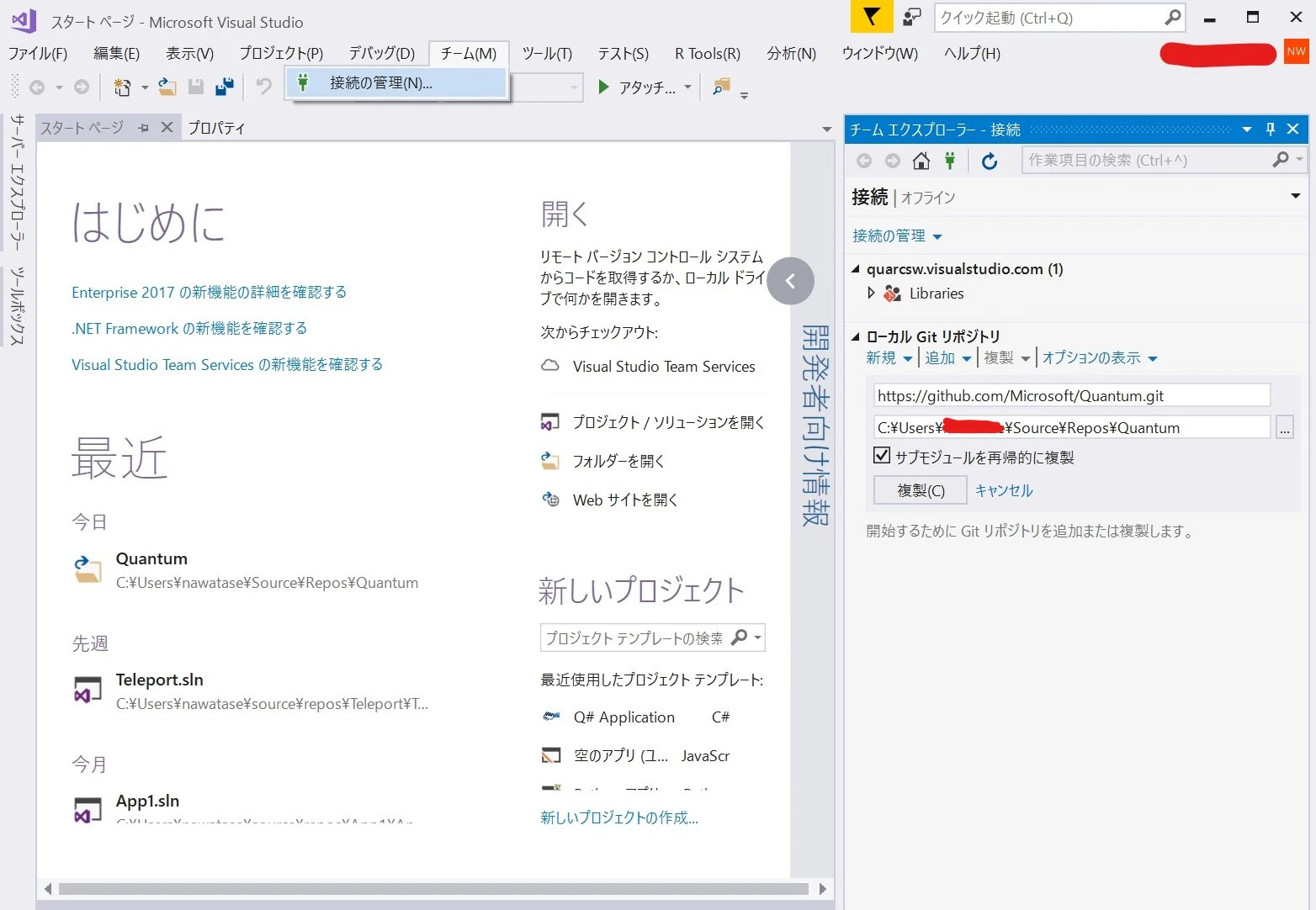Viewport: 1316px width, 910px height.
Task: Toggle recursive submodule clone checkbox
Action: coord(882,456)
